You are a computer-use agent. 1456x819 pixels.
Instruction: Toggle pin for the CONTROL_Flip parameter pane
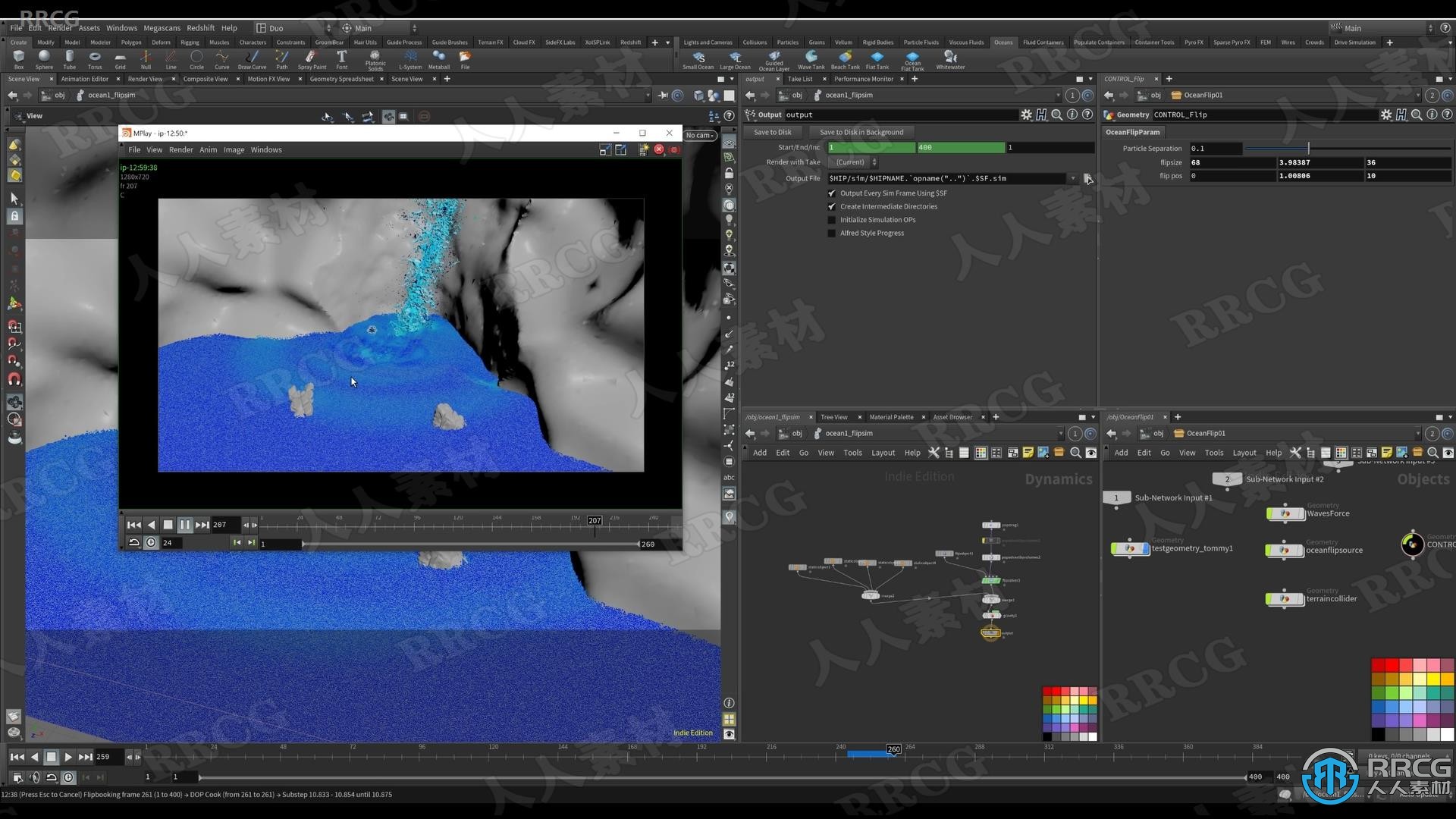(x=1432, y=96)
